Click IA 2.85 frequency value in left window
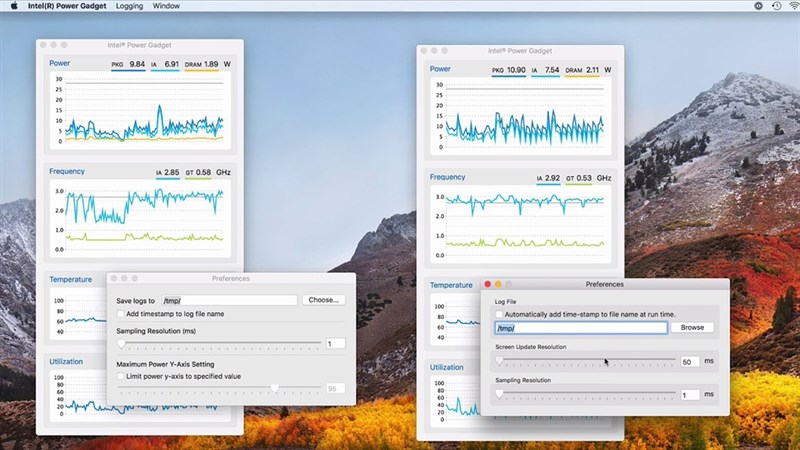 (168, 172)
